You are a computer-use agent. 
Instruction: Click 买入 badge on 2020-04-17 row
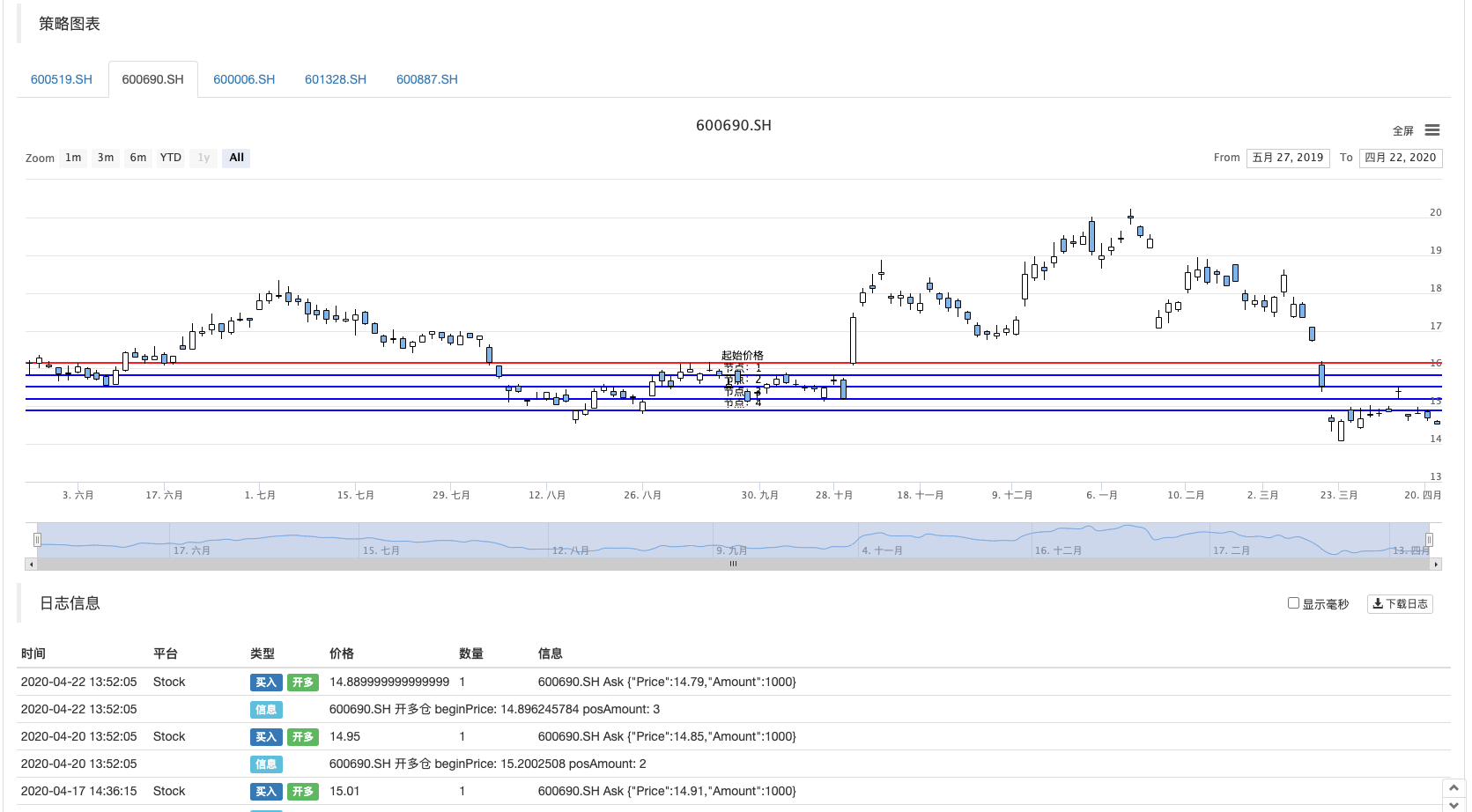[266, 792]
